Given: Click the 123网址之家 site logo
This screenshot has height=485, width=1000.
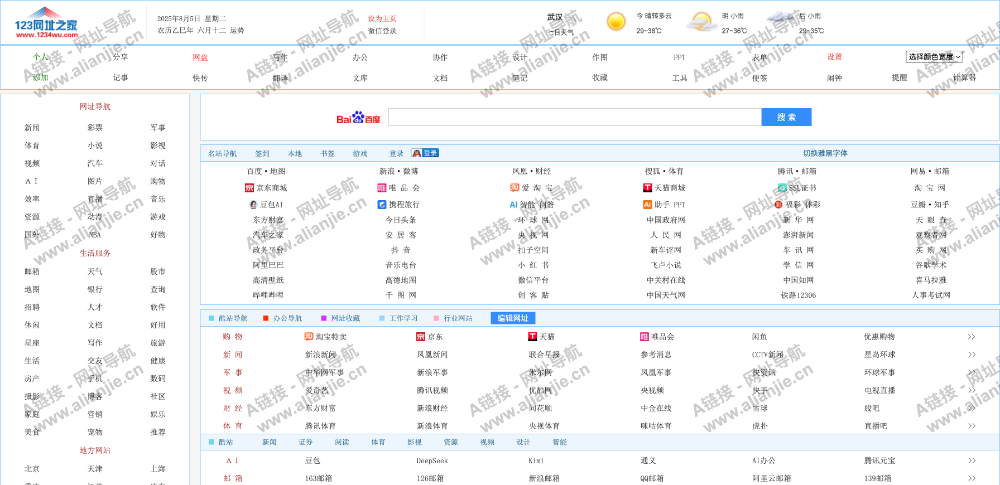Looking at the screenshot, I should coord(46,23).
